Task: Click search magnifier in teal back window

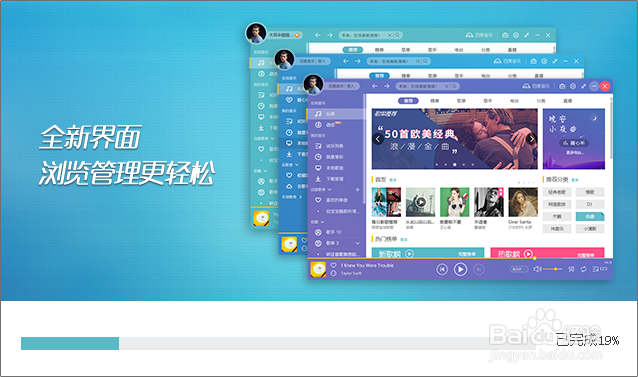Action: tap(398, 35)
